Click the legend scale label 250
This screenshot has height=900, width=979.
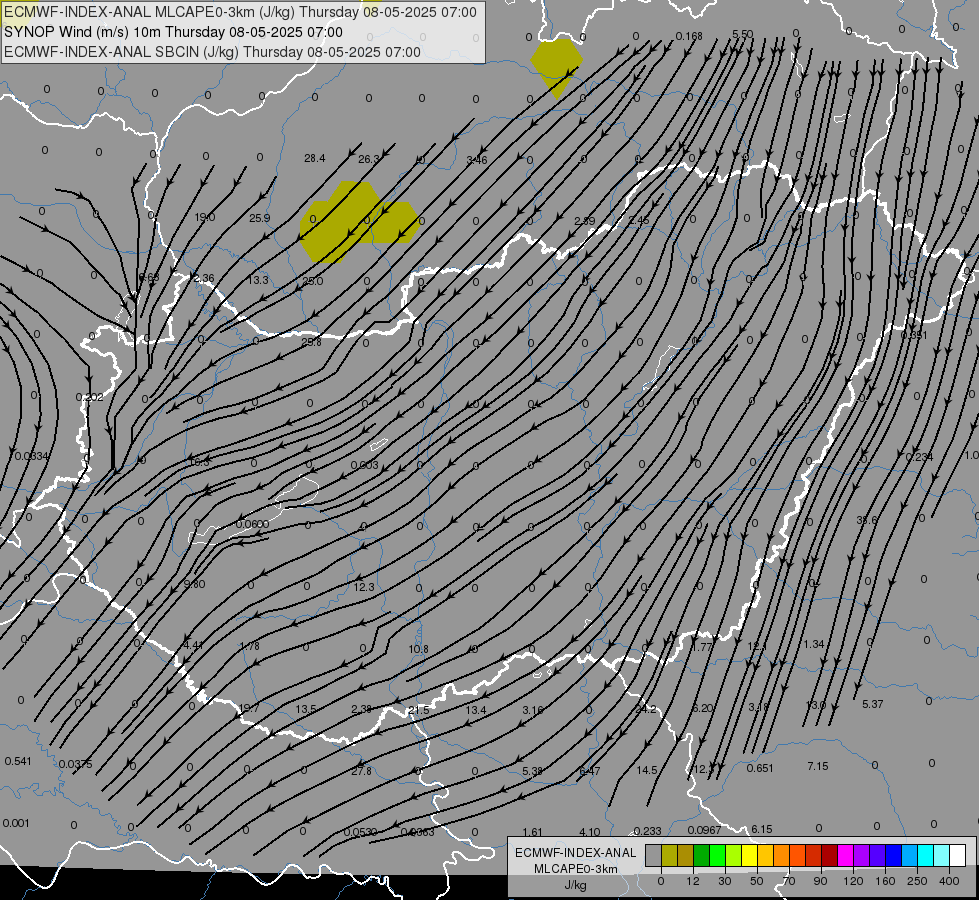[x=917, y=881]
